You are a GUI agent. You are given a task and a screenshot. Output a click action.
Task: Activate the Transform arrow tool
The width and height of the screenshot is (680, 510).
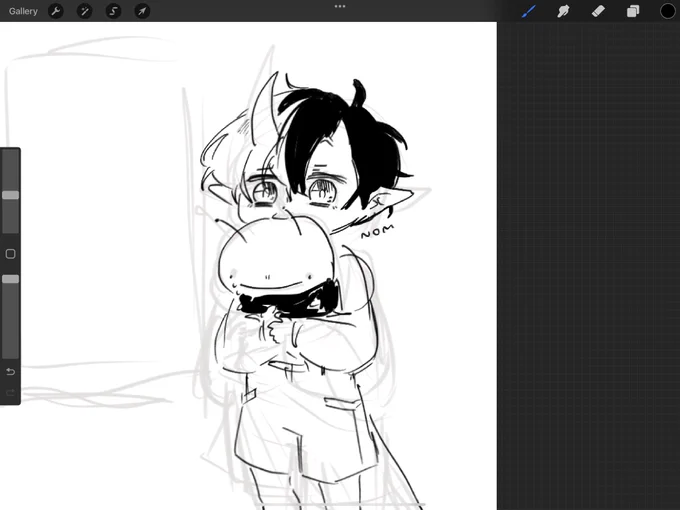[x=142, y=11]
